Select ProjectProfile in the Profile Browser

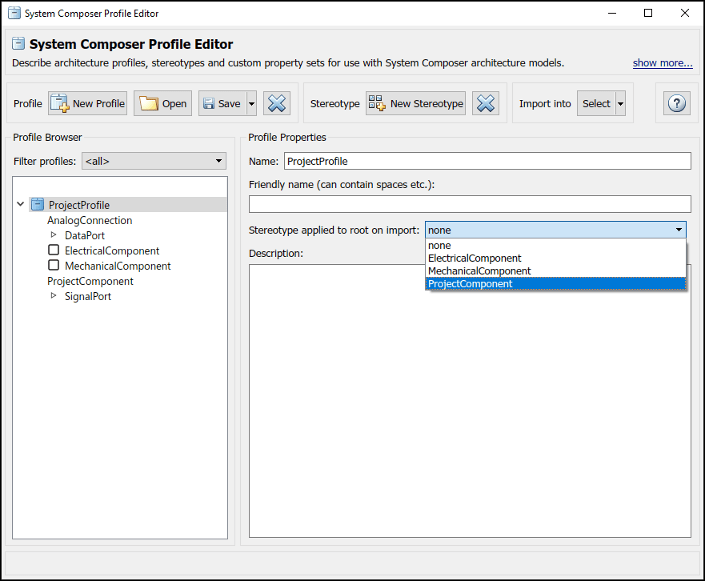click(79, 205)
